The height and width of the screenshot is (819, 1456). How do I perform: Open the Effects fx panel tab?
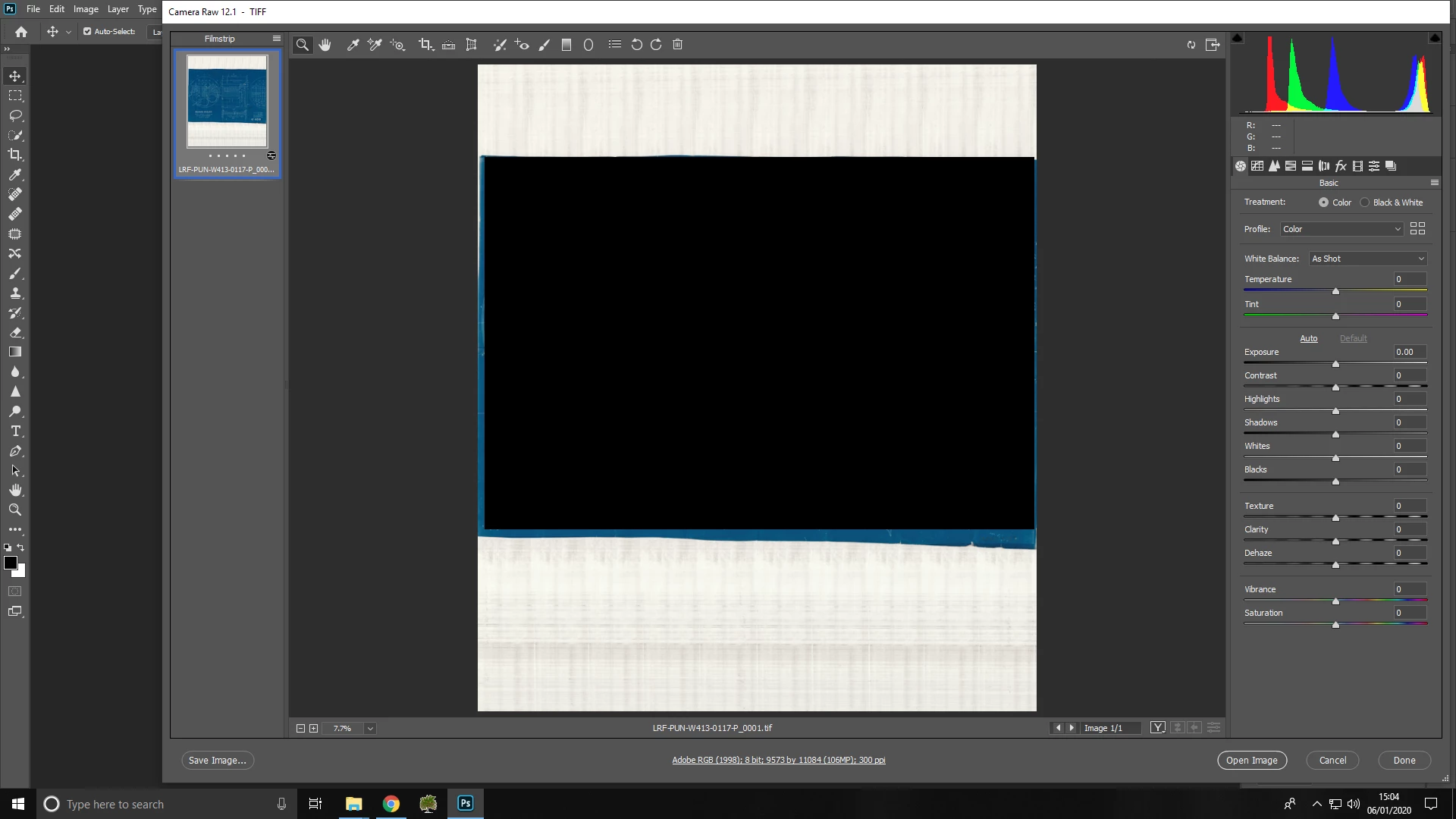(1341, 166)
